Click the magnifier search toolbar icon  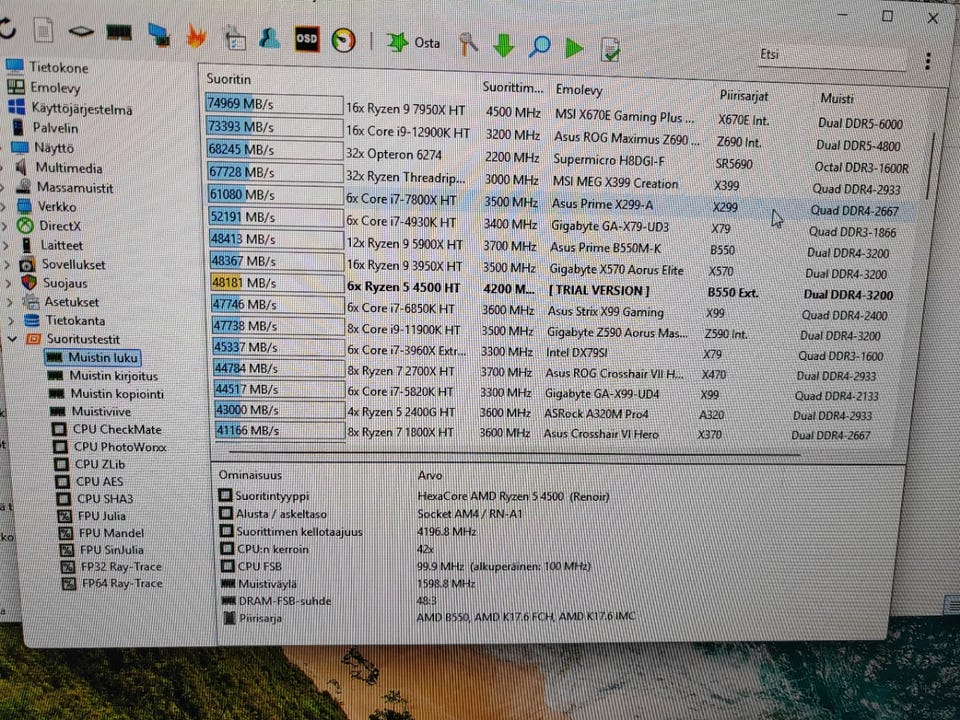539,46
